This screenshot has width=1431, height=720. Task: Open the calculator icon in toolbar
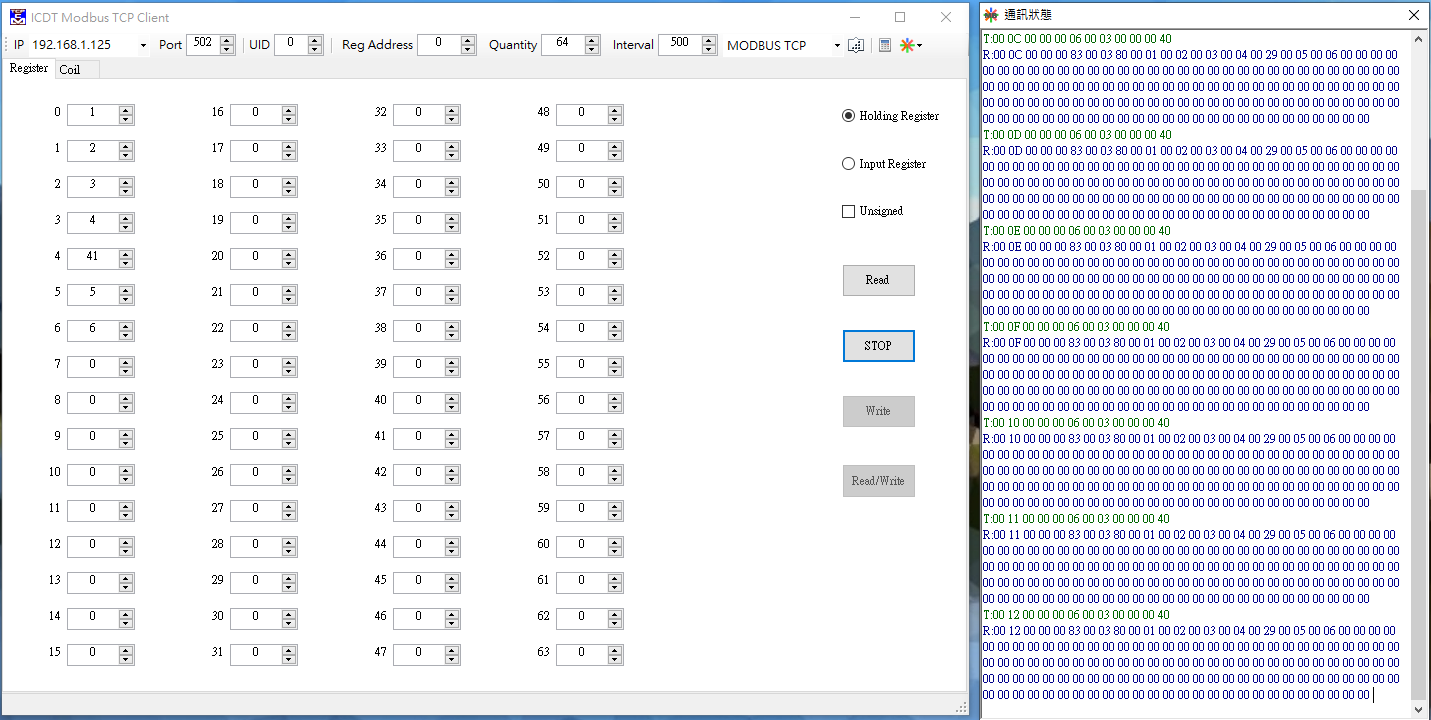(x=885, y=45)
